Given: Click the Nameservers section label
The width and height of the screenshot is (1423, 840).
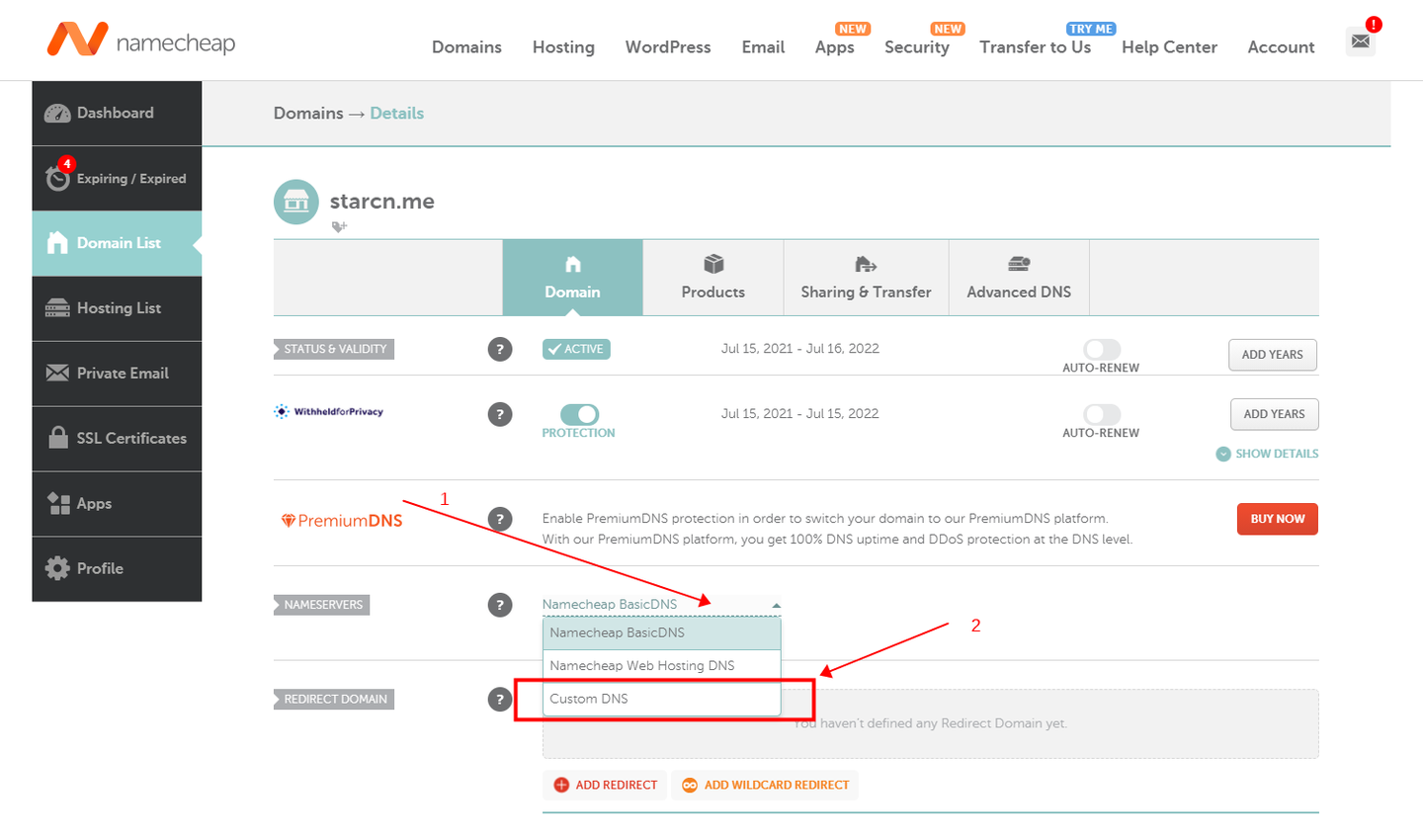Looking at the screenshot, I should click(x=322, y=605).
